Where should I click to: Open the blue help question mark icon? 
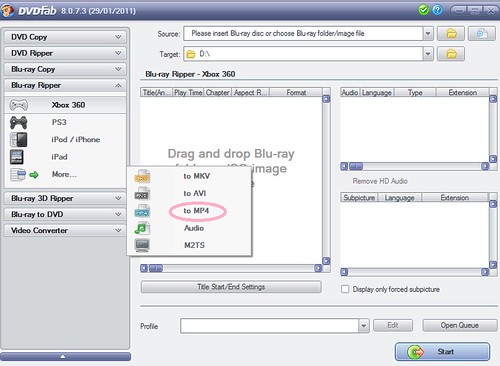click(437, 10)
